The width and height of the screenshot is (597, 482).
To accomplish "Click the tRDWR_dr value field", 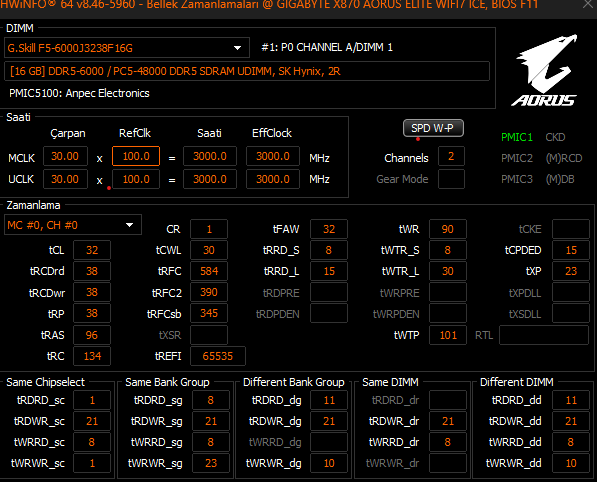I will click(x=448, y=421).
